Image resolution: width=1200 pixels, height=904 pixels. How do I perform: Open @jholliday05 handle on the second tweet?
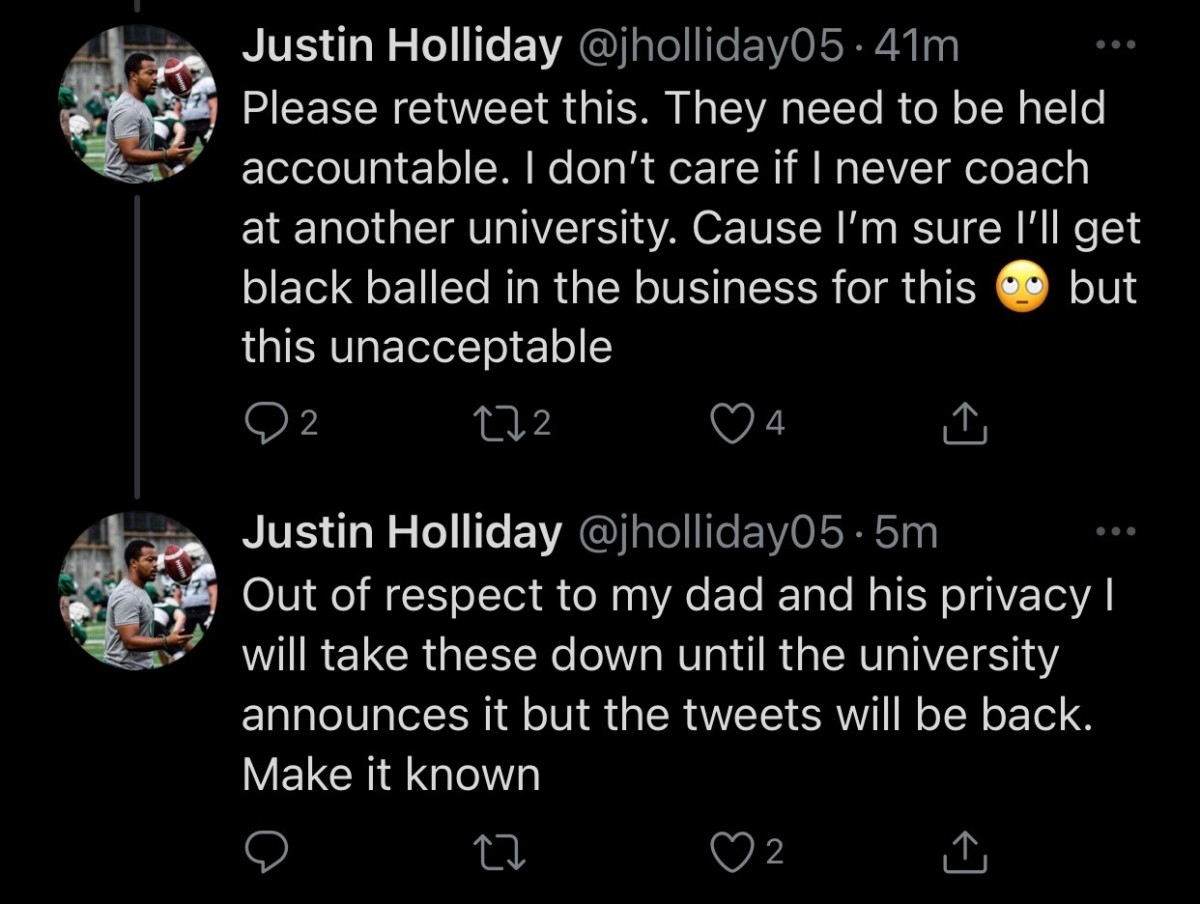[708, 534]
